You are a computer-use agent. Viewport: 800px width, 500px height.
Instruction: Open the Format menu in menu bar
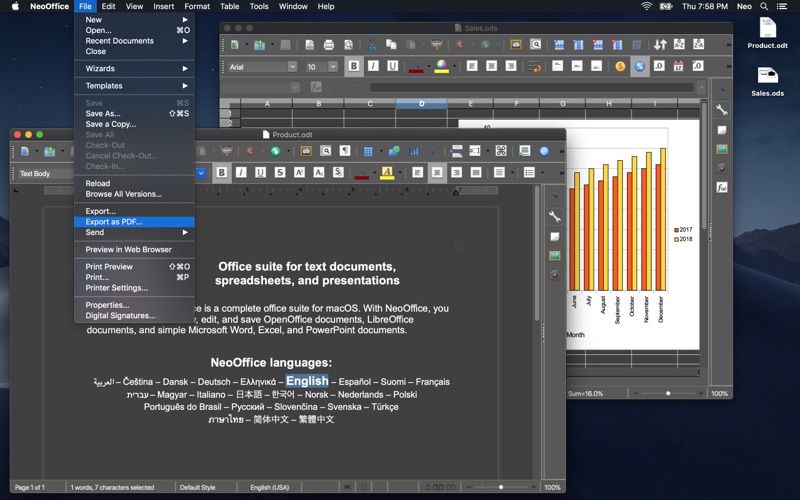click(197, 6)
